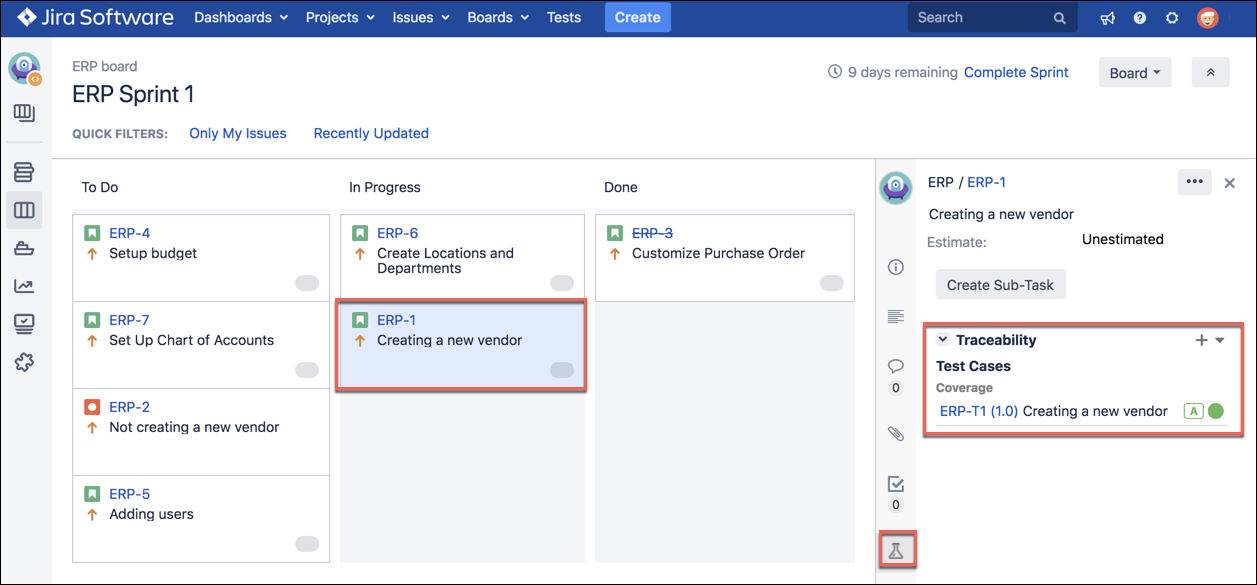
Task: Open attachments paperclip icon in issue panel
Action: pos(896,433)
